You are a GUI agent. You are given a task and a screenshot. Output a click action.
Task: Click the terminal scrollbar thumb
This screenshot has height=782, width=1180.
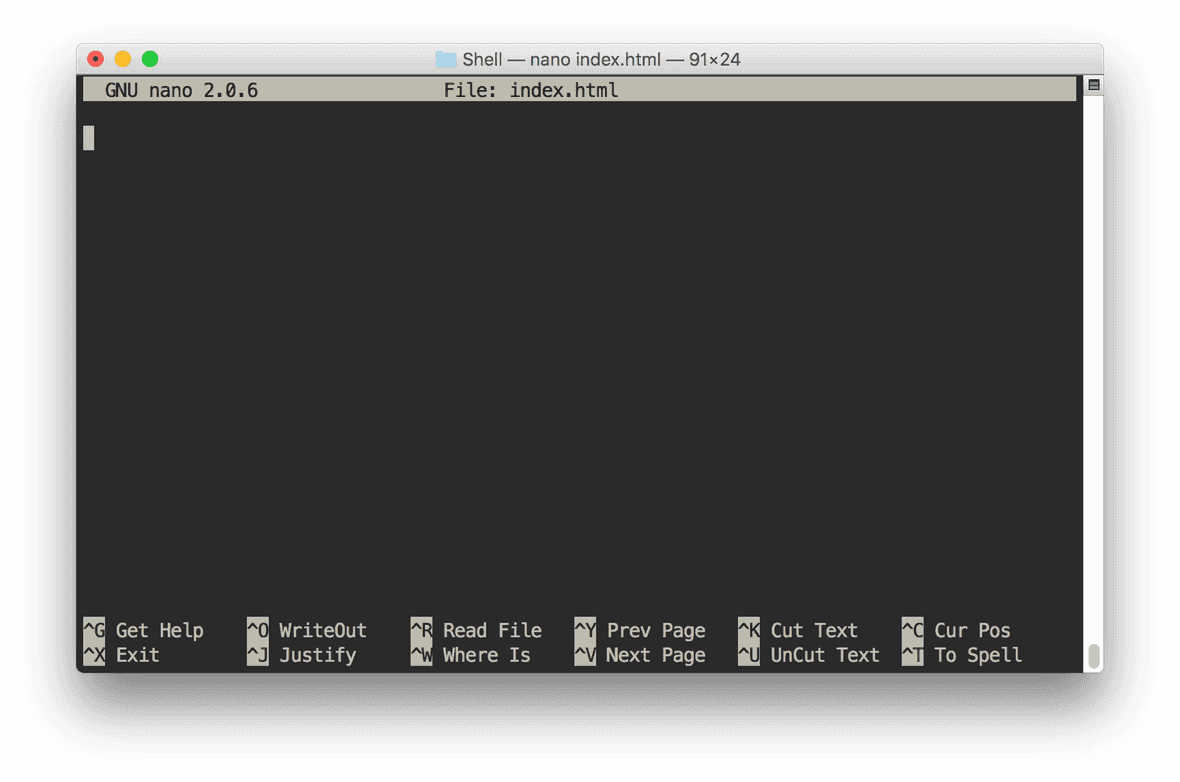tap(1093, 656)
